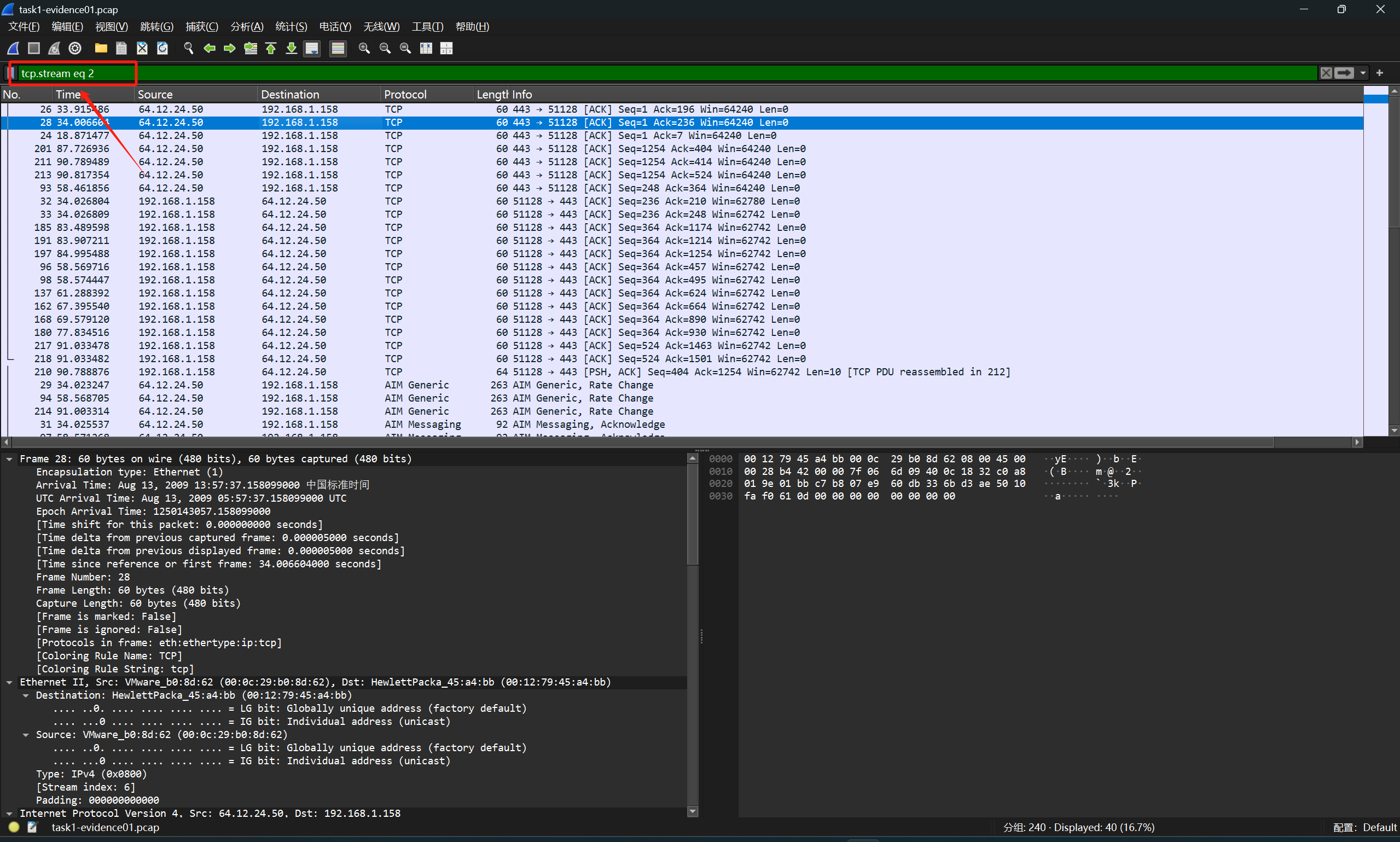The height and width of the screenshot is (842, 1400).
Task: Click the find packet magnifier icon
Action: [189, 49]
